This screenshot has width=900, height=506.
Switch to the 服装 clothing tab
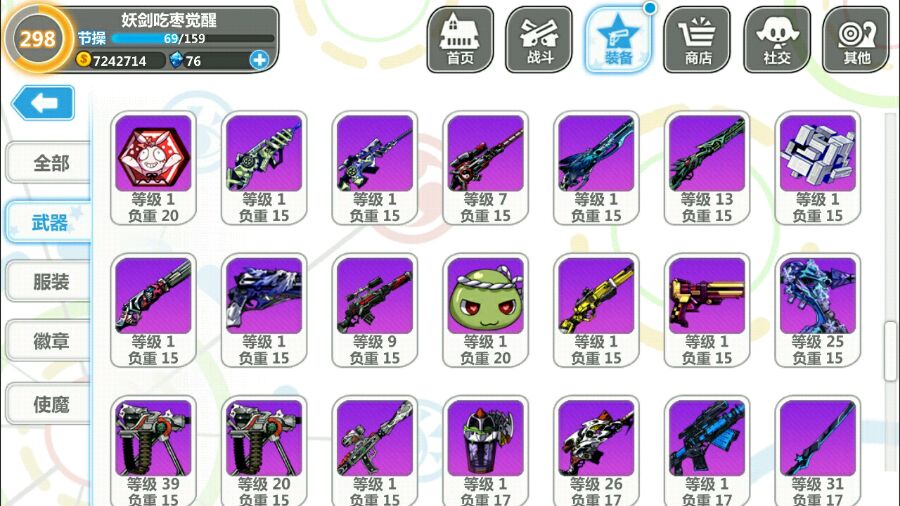click(48, 282)
